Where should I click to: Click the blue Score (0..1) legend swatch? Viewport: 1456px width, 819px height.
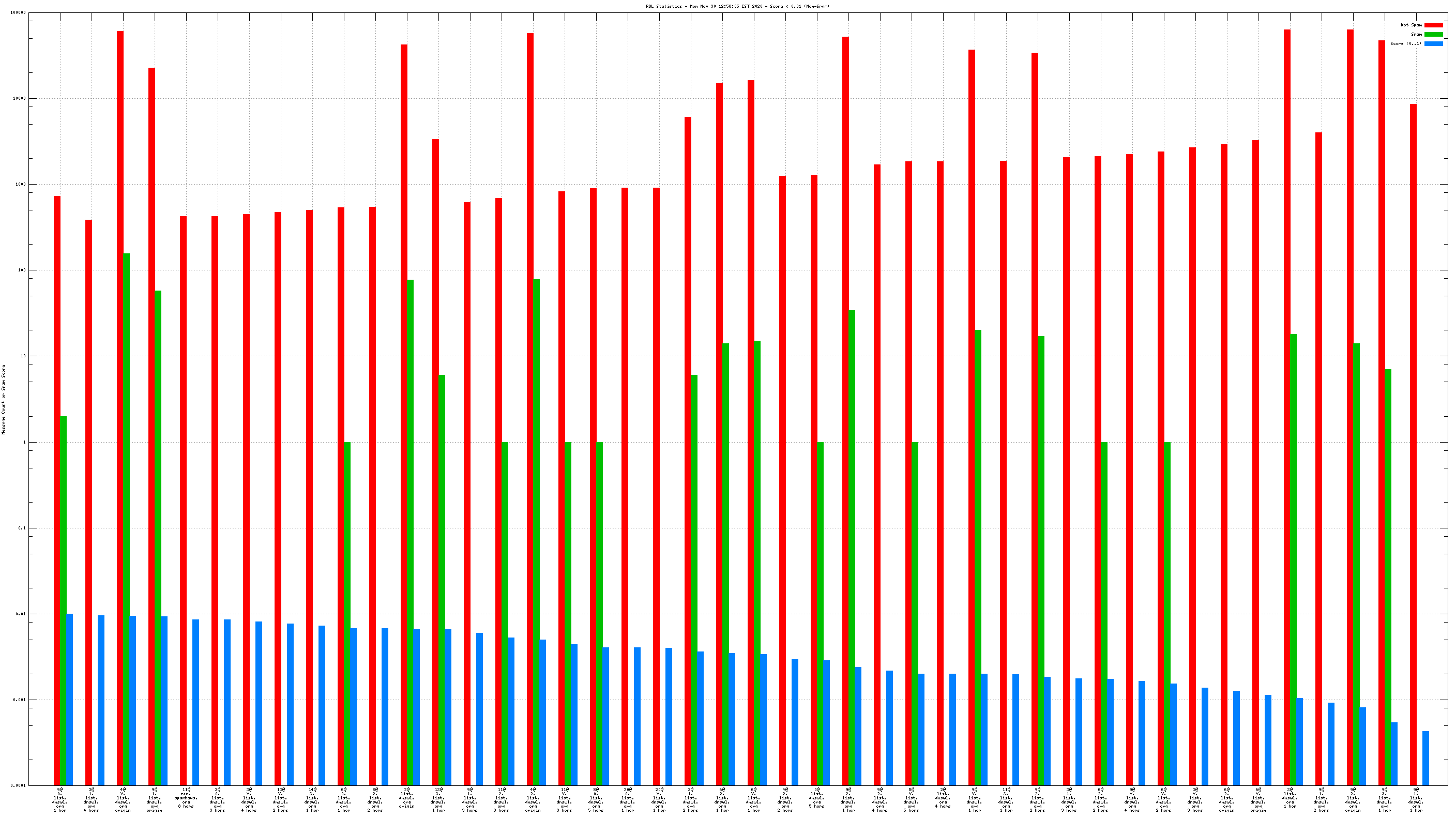point(1433,43)
